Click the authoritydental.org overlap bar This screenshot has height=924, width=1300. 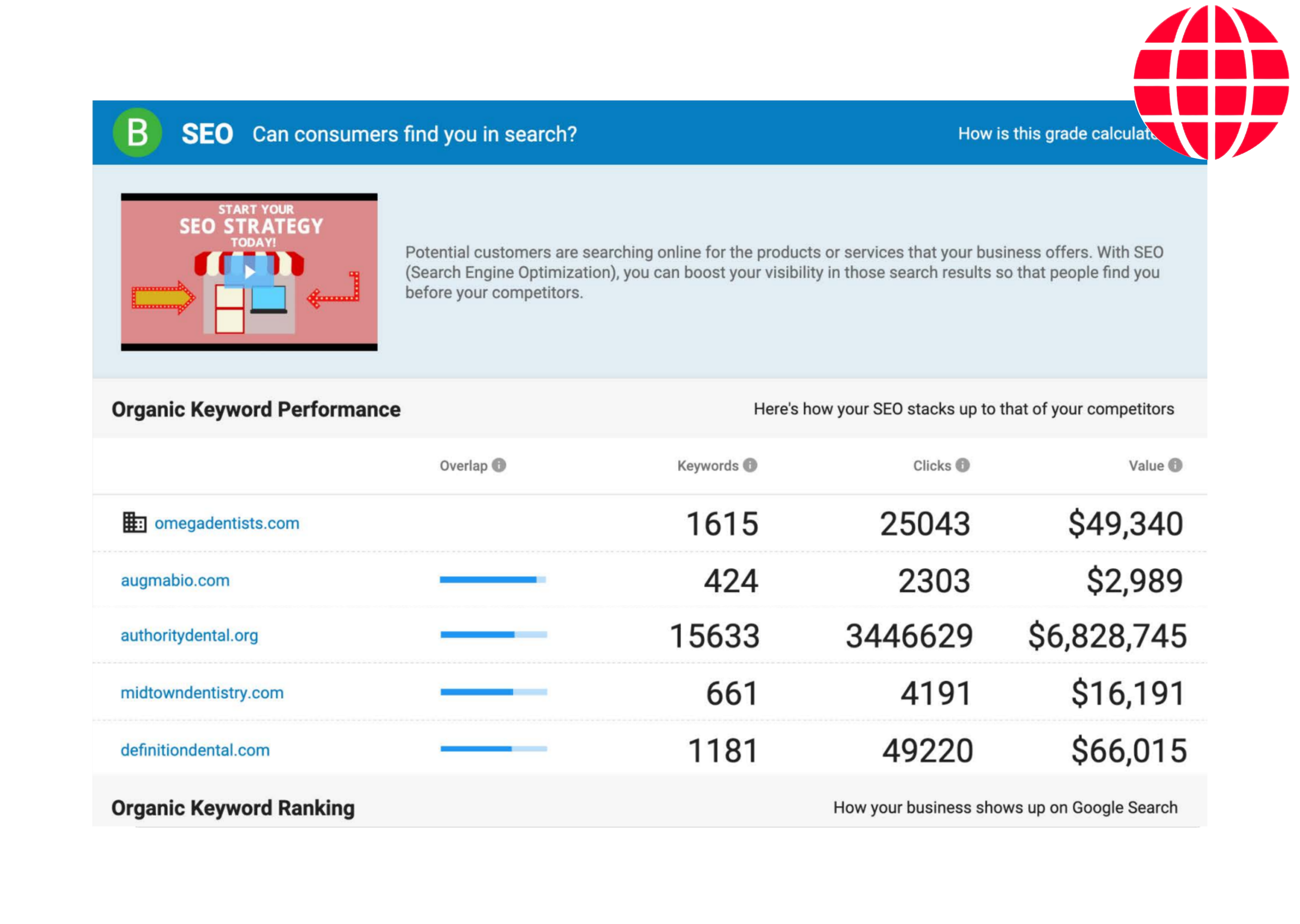point(494,634)
